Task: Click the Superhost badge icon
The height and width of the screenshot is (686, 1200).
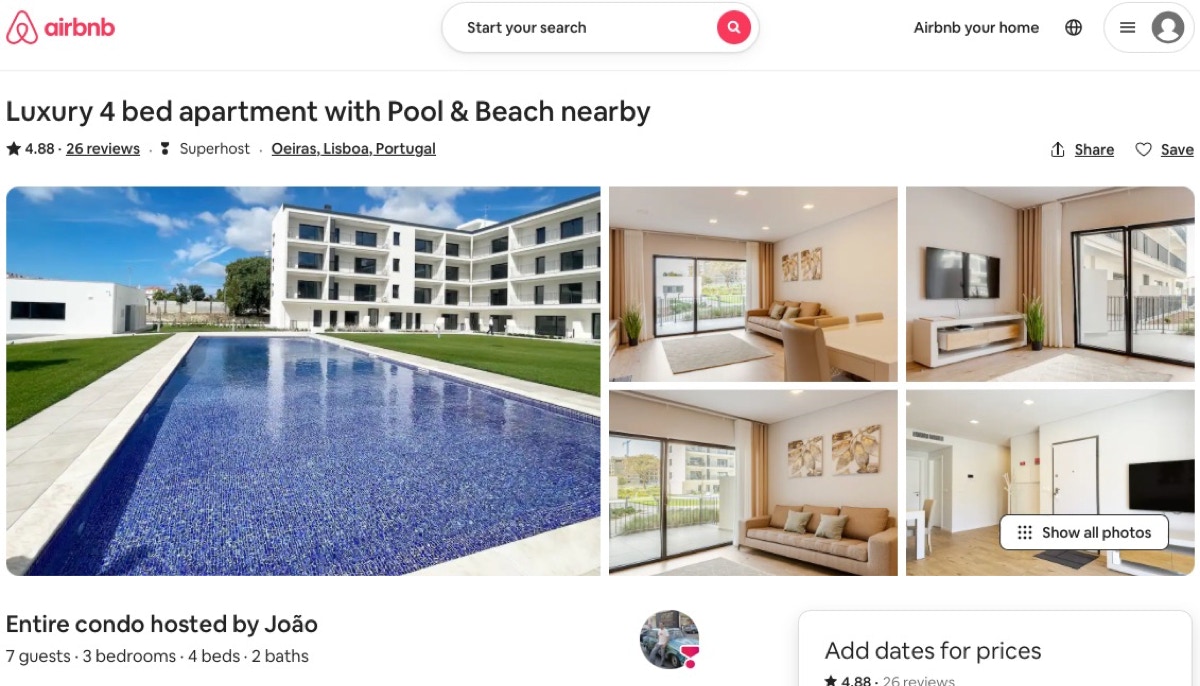Action: click(x=165, y=149)
